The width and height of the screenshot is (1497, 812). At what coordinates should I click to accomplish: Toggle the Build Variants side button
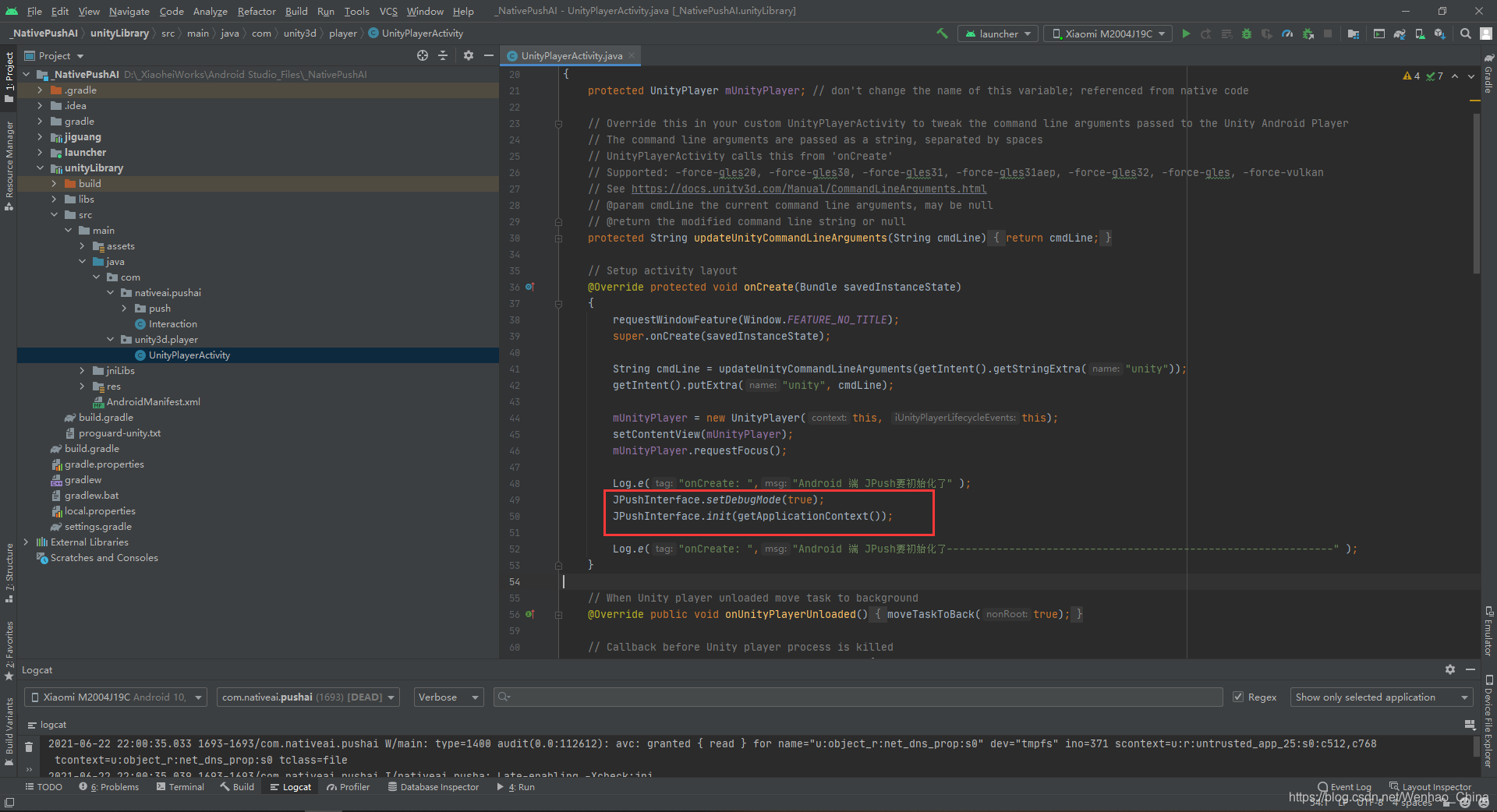(9, 731)
